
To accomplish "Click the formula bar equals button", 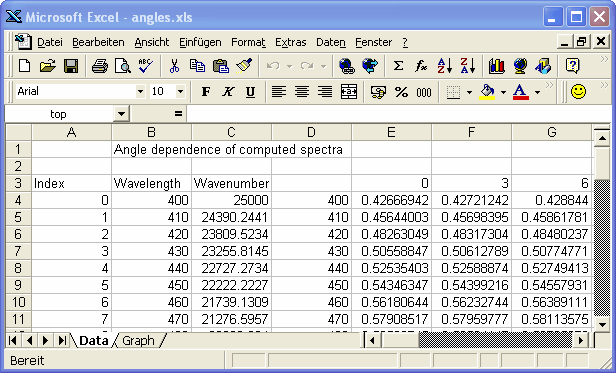I will [x=178, y=114].
